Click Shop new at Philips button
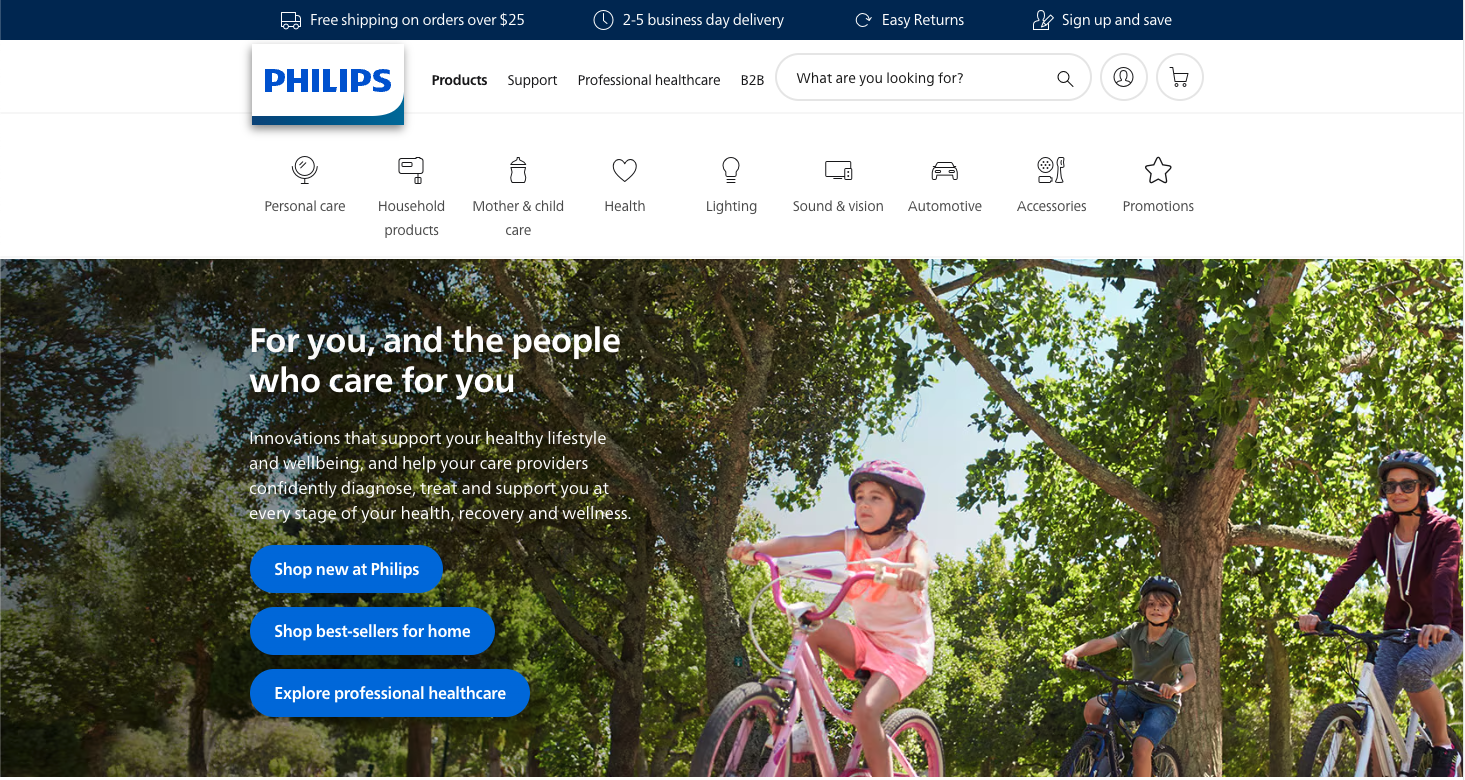This screenshot has width=1465, height=780. coord(346,569)
